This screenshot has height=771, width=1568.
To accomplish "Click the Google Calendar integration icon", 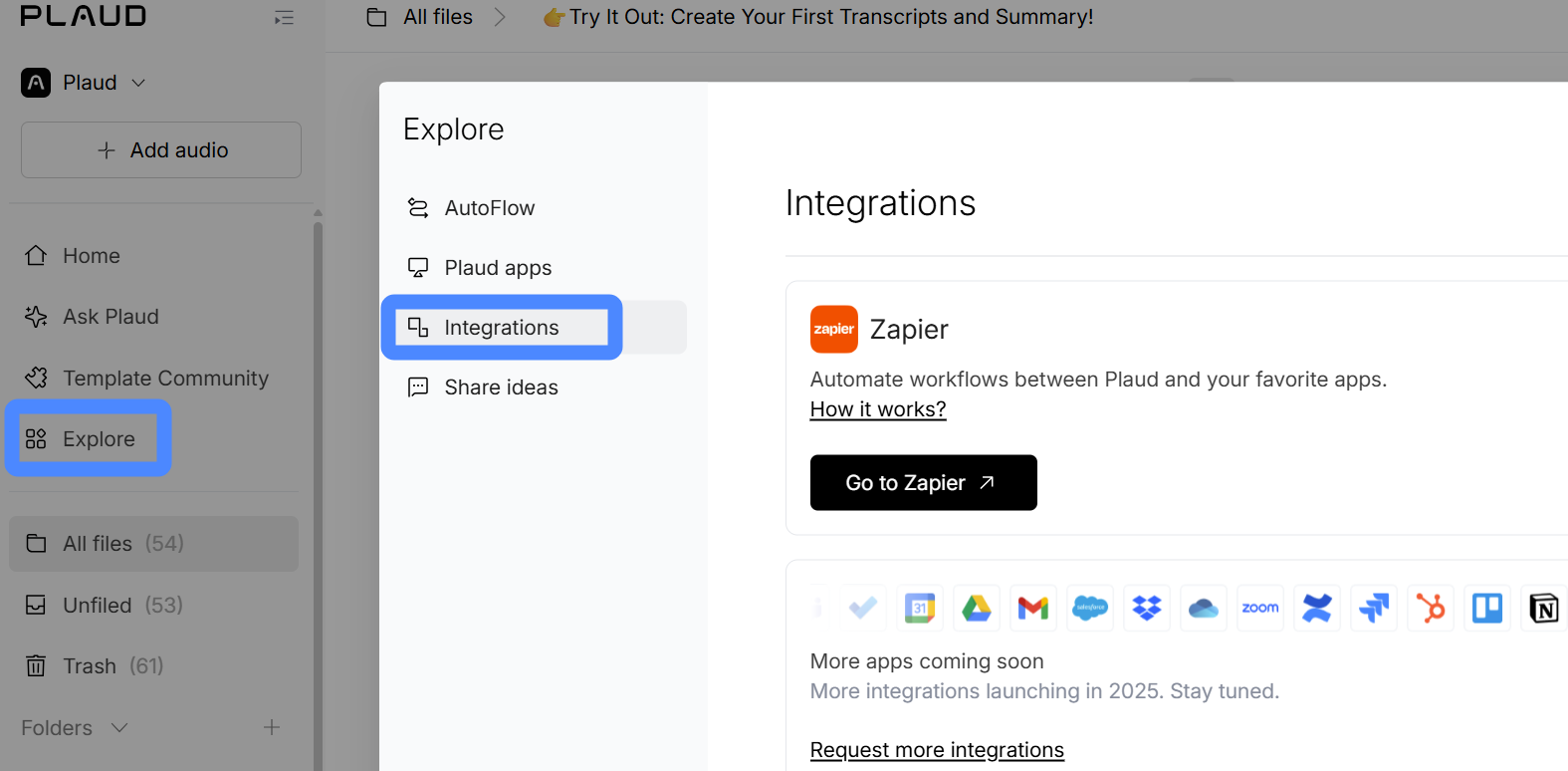I will 920,608.
